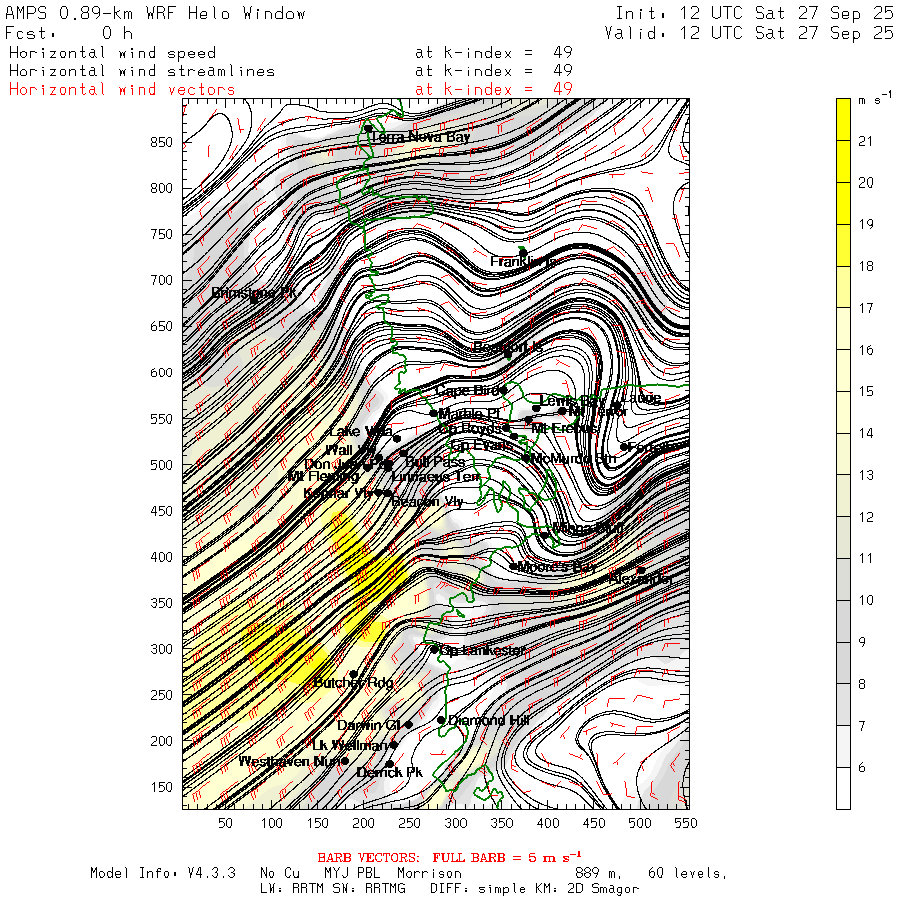The image size is (900, 900).
Task: Click the colorbar value label 21
Action: (x=865, y=141)
